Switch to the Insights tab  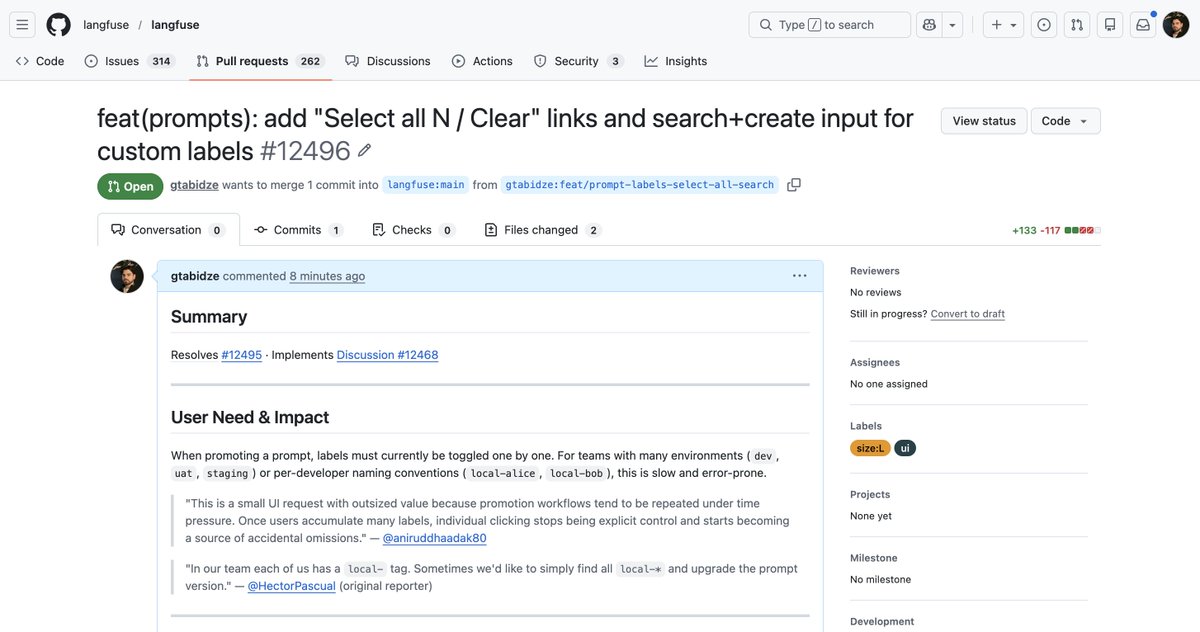tap(676, 61)
